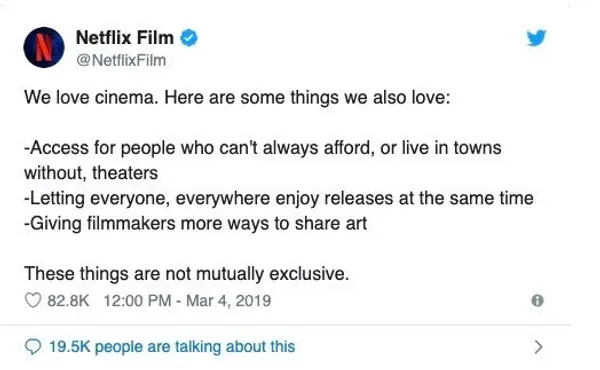Click the Twitter bird logo
This screenshot has width=600, height=370.
coord(536,38)
